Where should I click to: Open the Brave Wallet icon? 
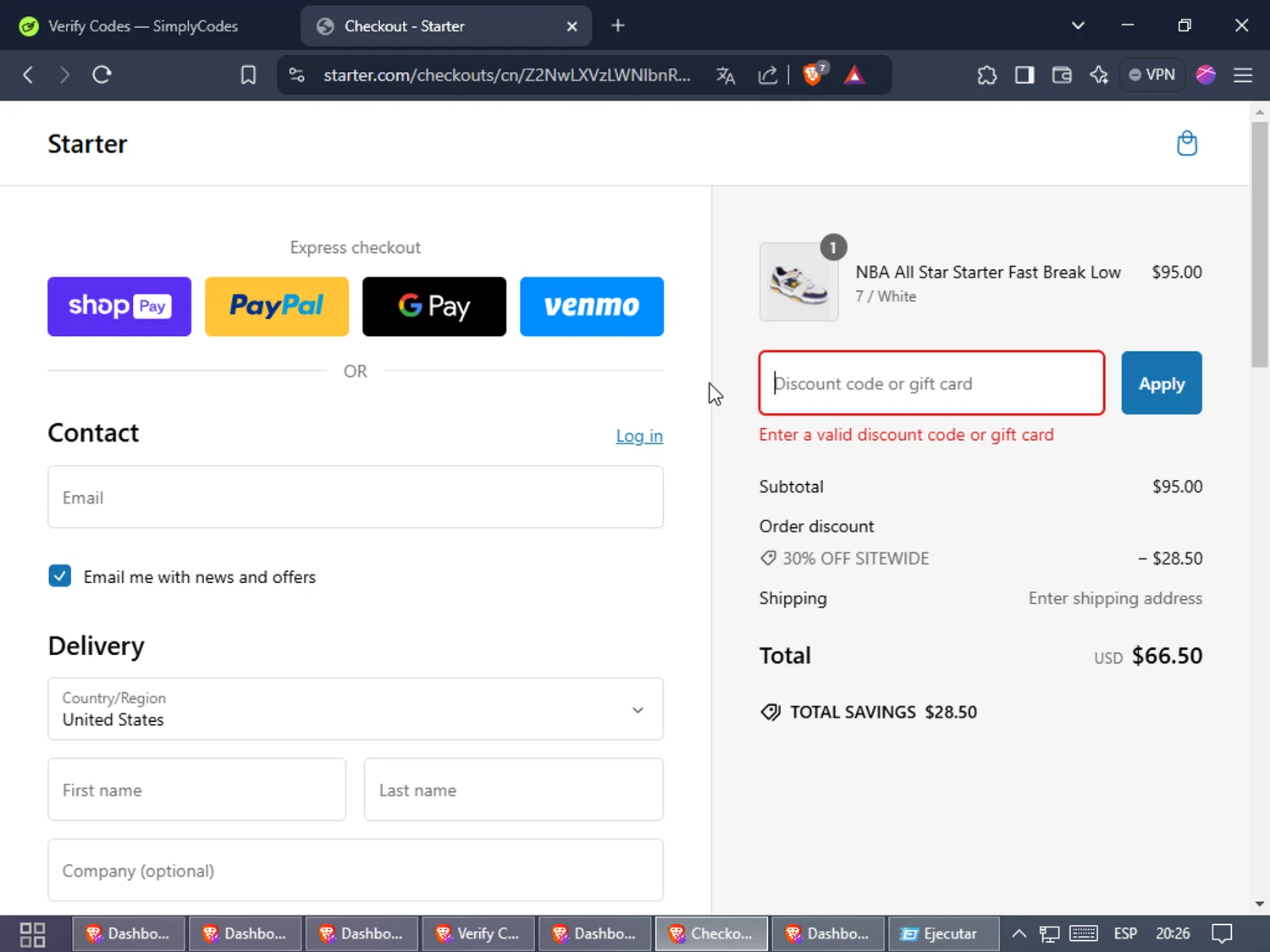click(x=1062, y=75)
